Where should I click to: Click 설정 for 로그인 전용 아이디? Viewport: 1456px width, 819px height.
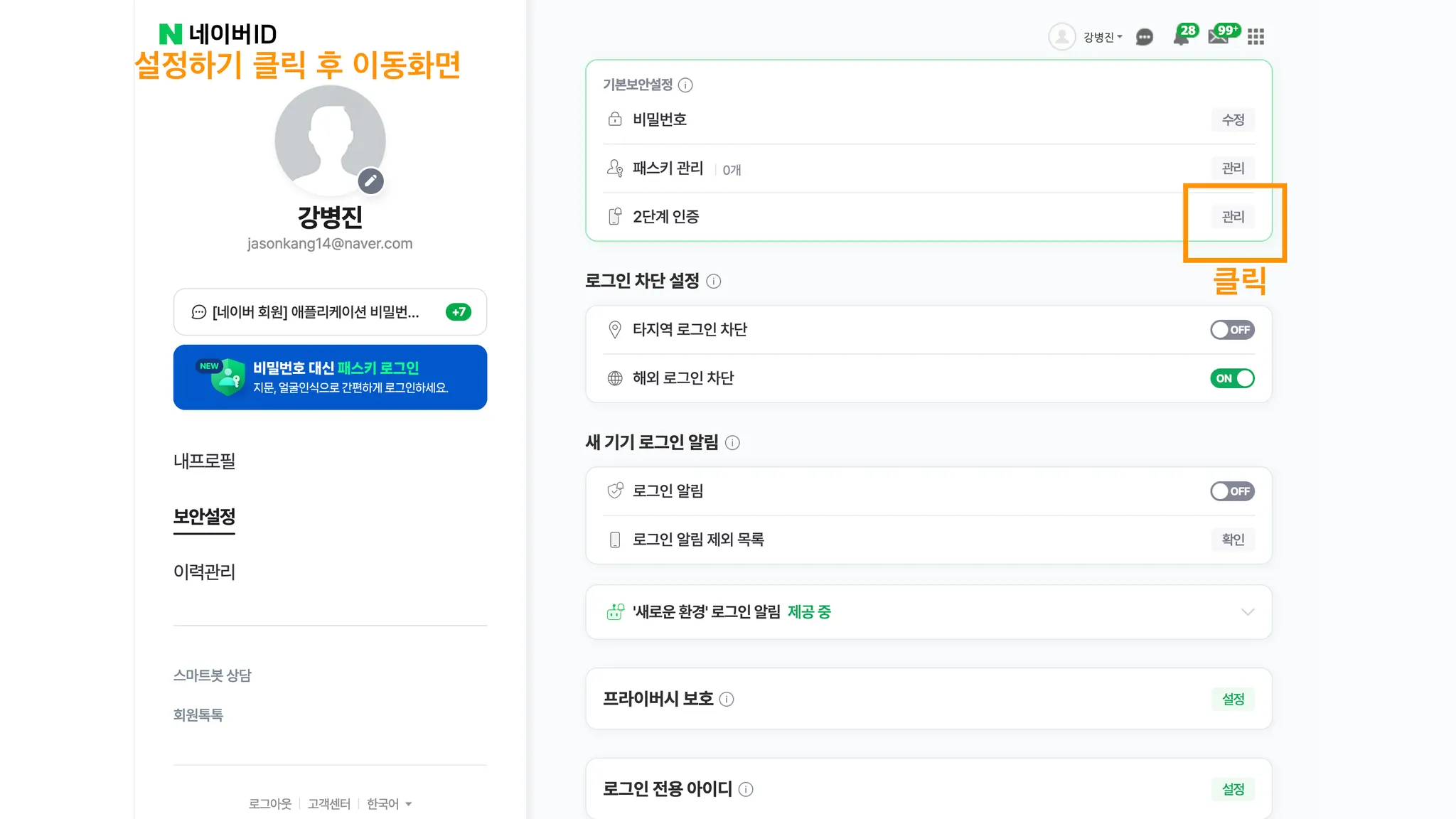pos(1233,789)
